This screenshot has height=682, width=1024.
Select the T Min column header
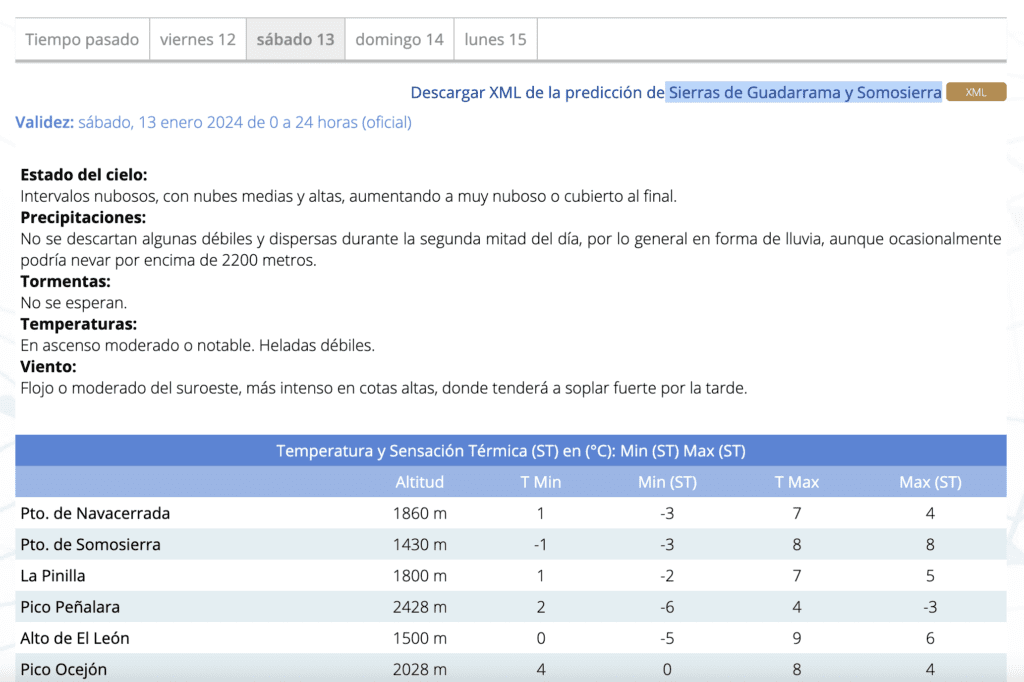pos(541,482)
